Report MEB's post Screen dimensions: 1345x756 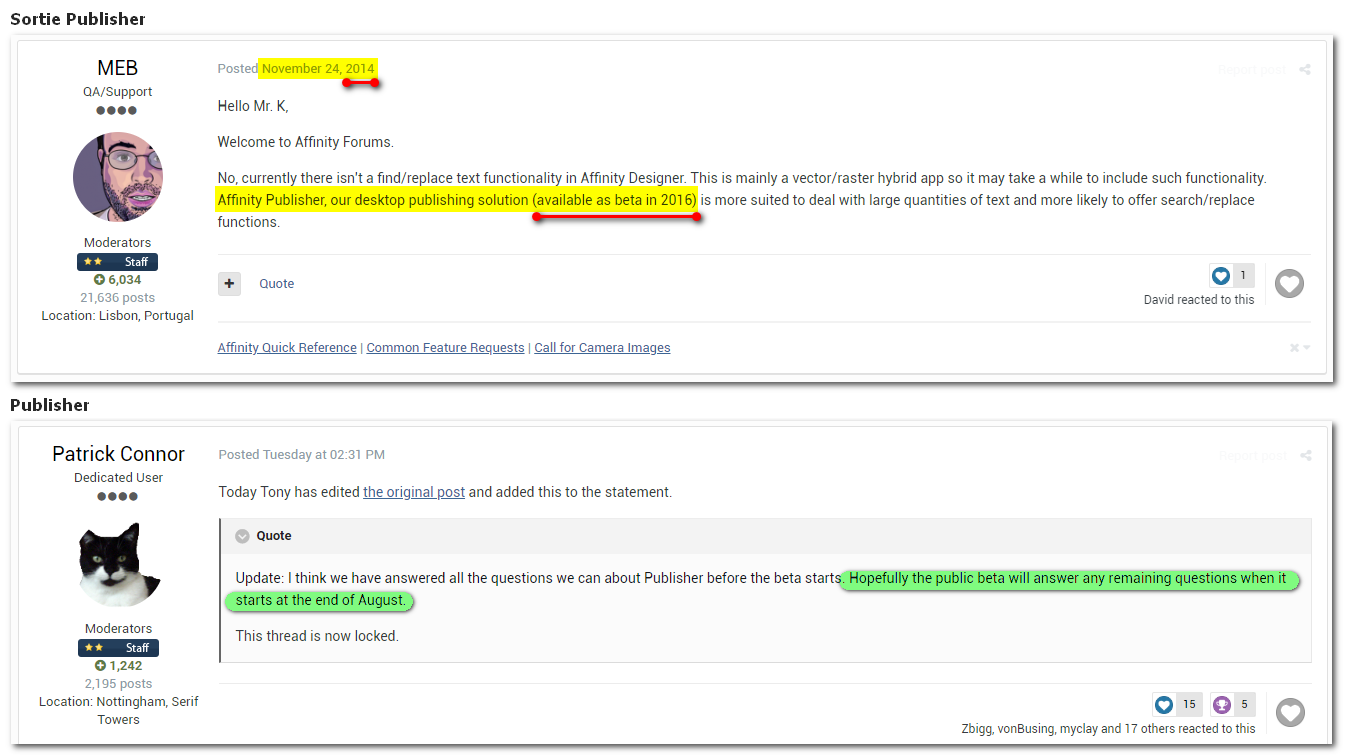[x=1252, y=70]
